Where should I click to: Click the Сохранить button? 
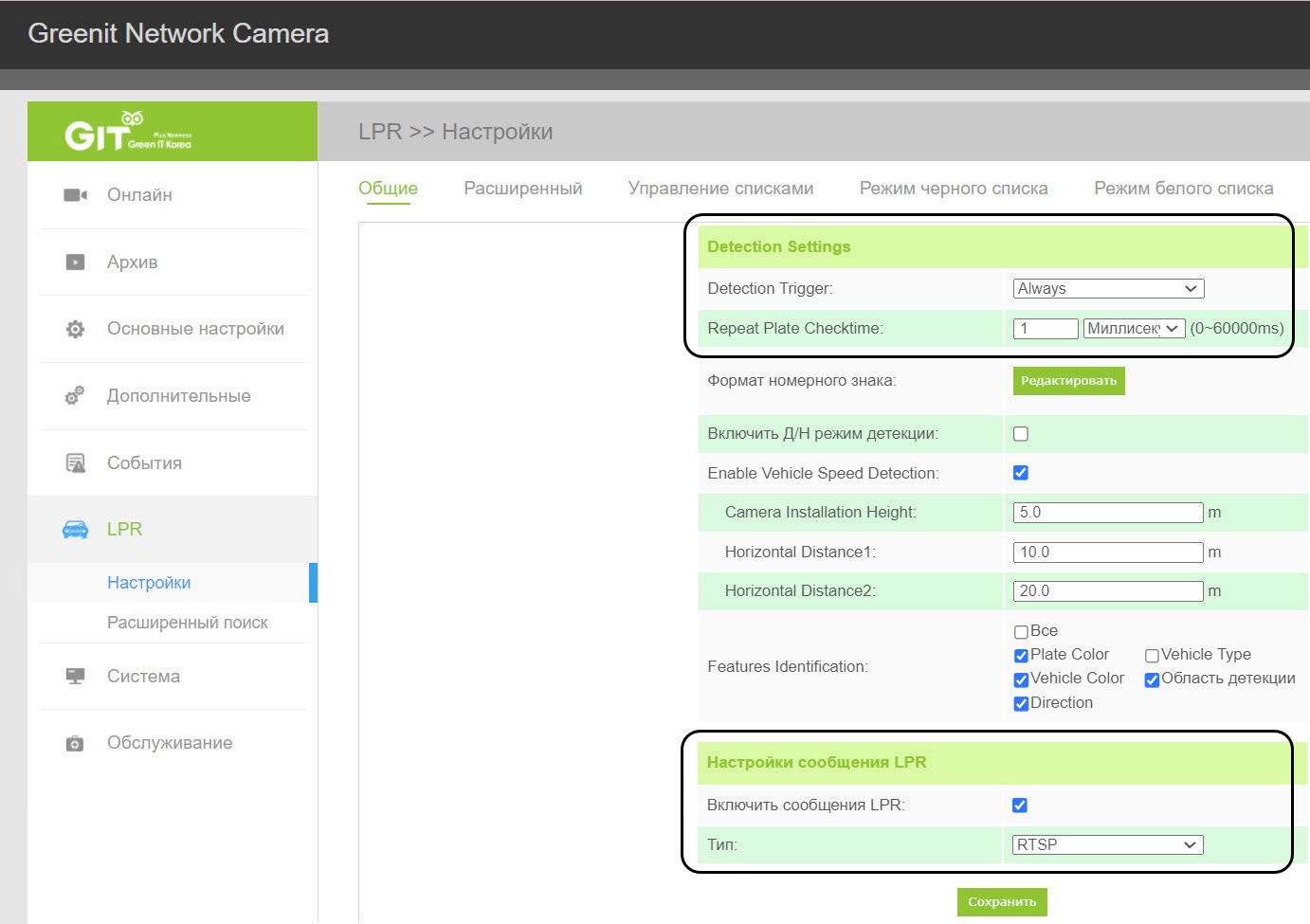coord(1002,902)
